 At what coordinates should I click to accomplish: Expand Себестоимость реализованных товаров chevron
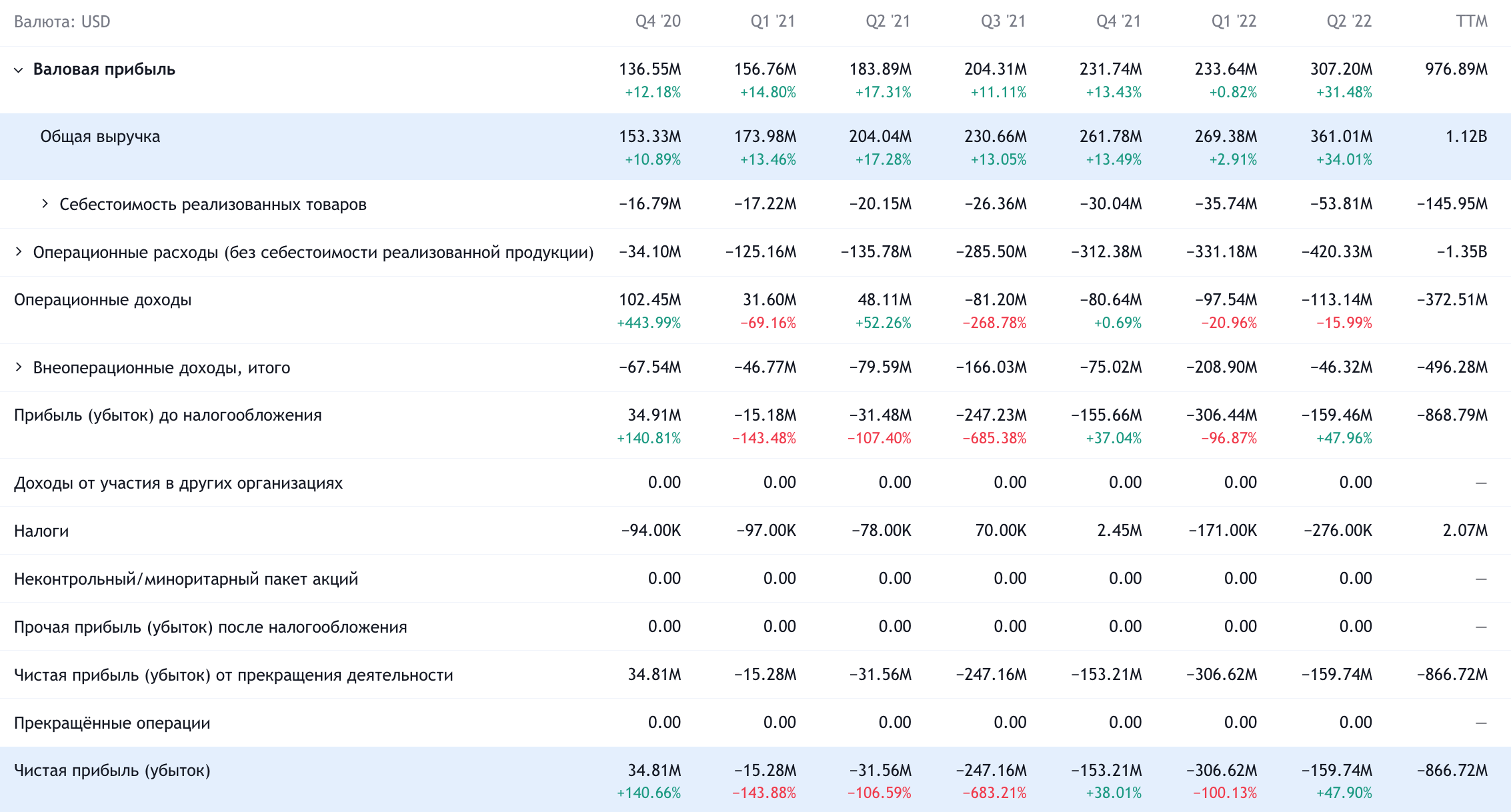click(x=45, y=204)
